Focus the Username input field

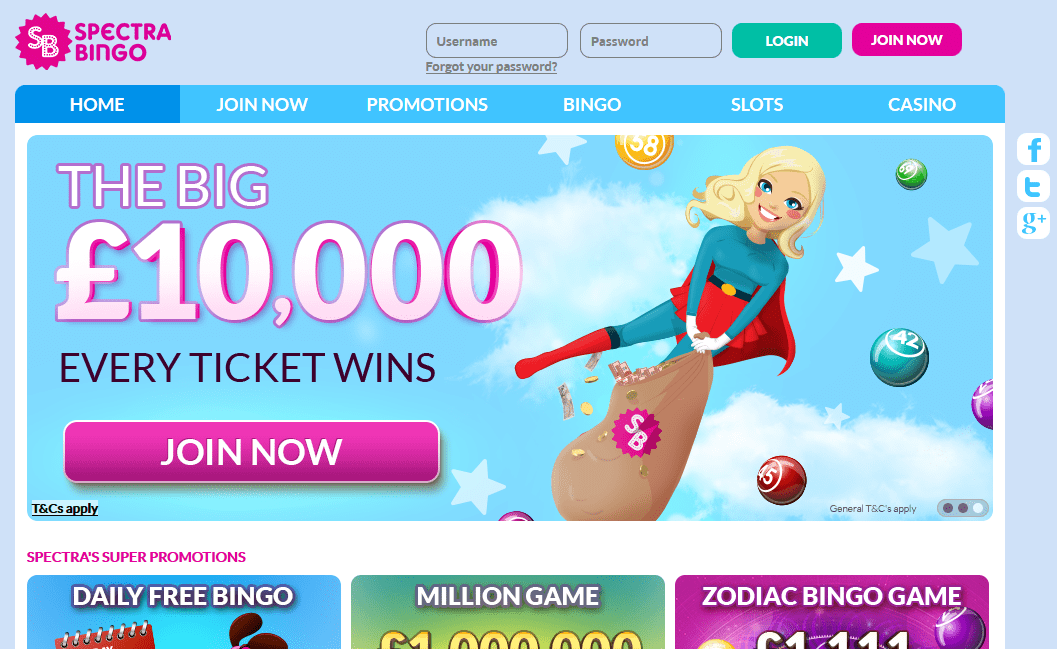pyautogui.click(x=497, y=40)
